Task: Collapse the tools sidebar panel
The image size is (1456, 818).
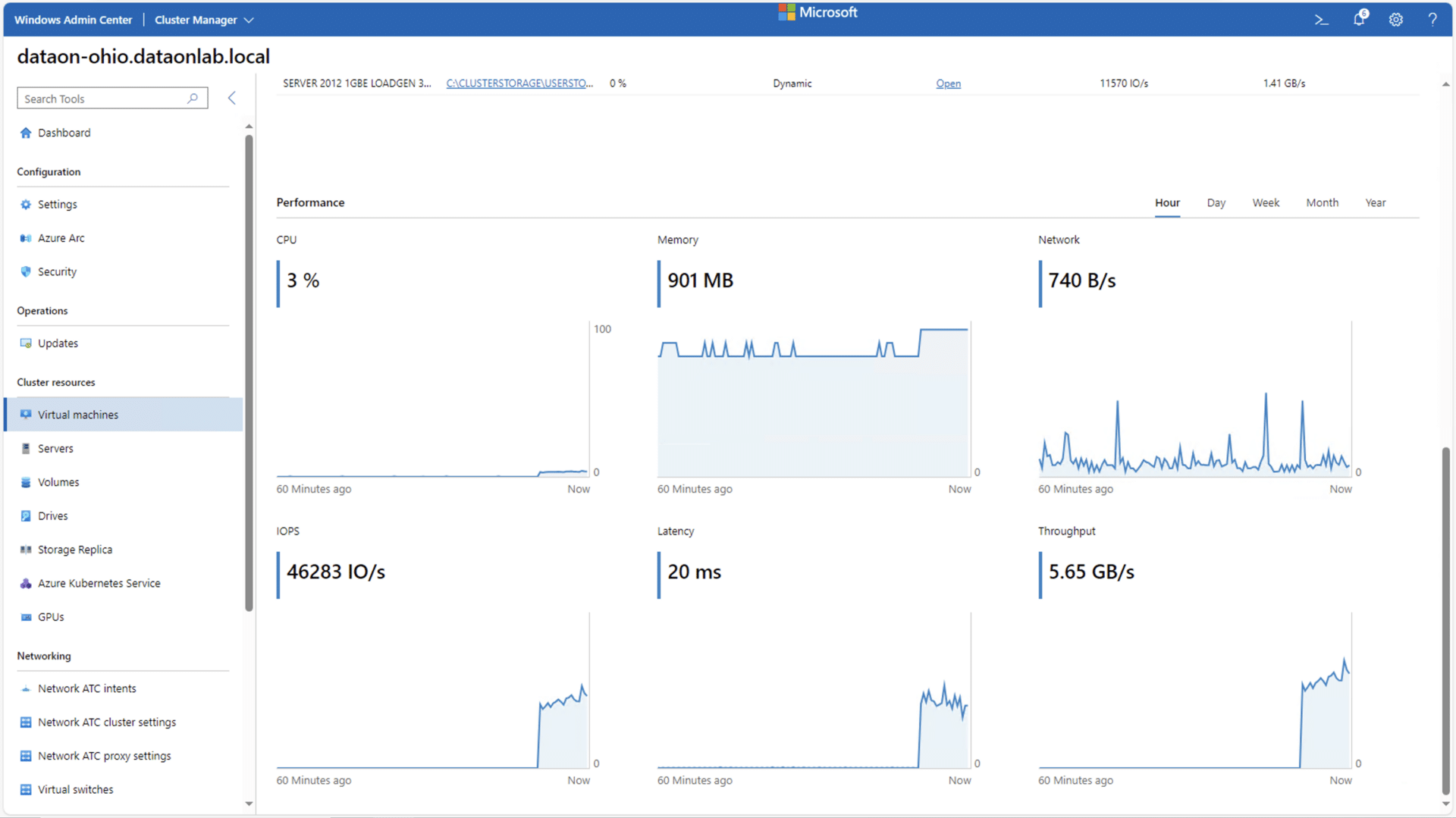Action: (232, 98)
